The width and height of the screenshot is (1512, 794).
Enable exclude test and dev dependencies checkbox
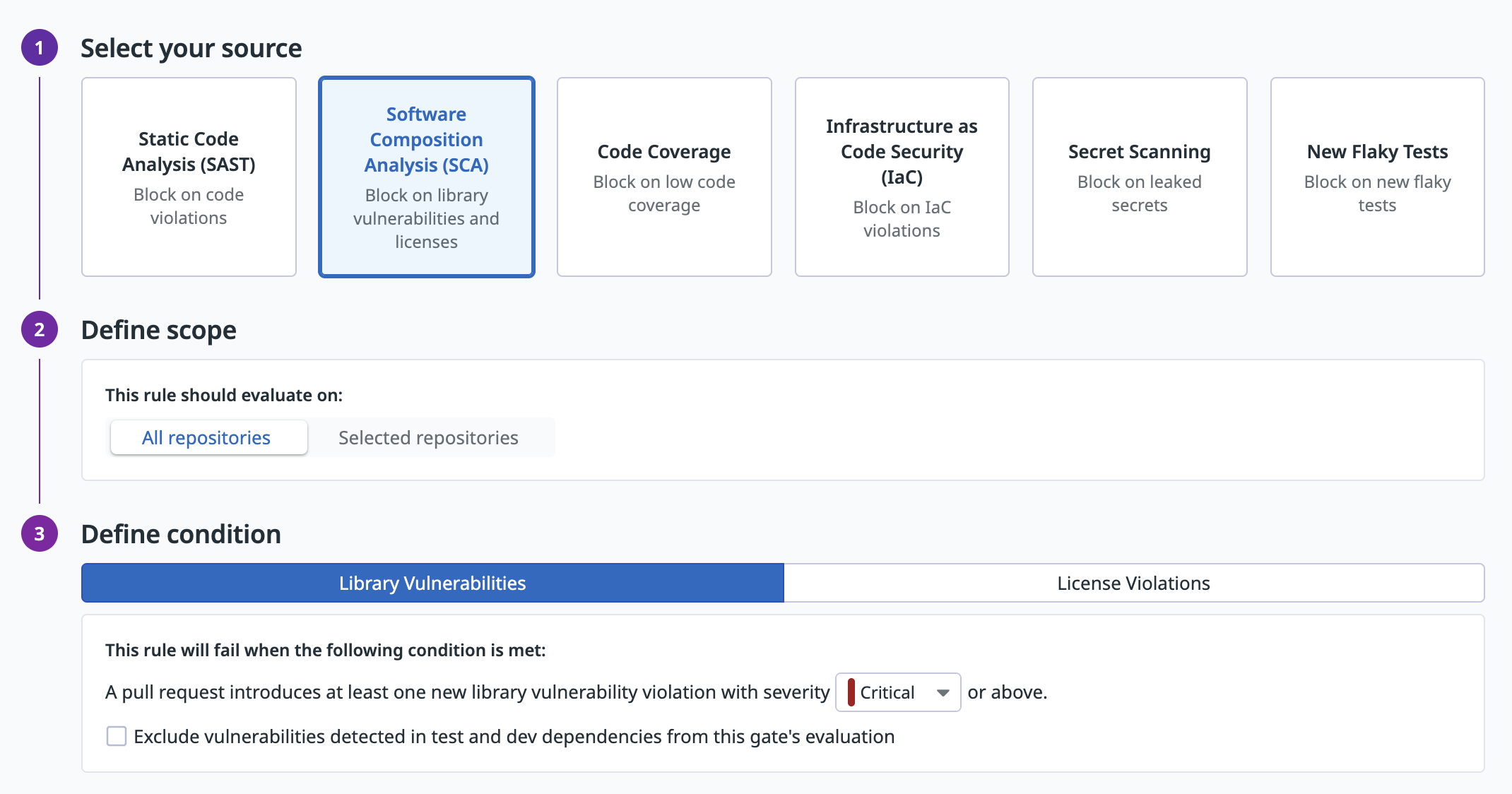117,736
